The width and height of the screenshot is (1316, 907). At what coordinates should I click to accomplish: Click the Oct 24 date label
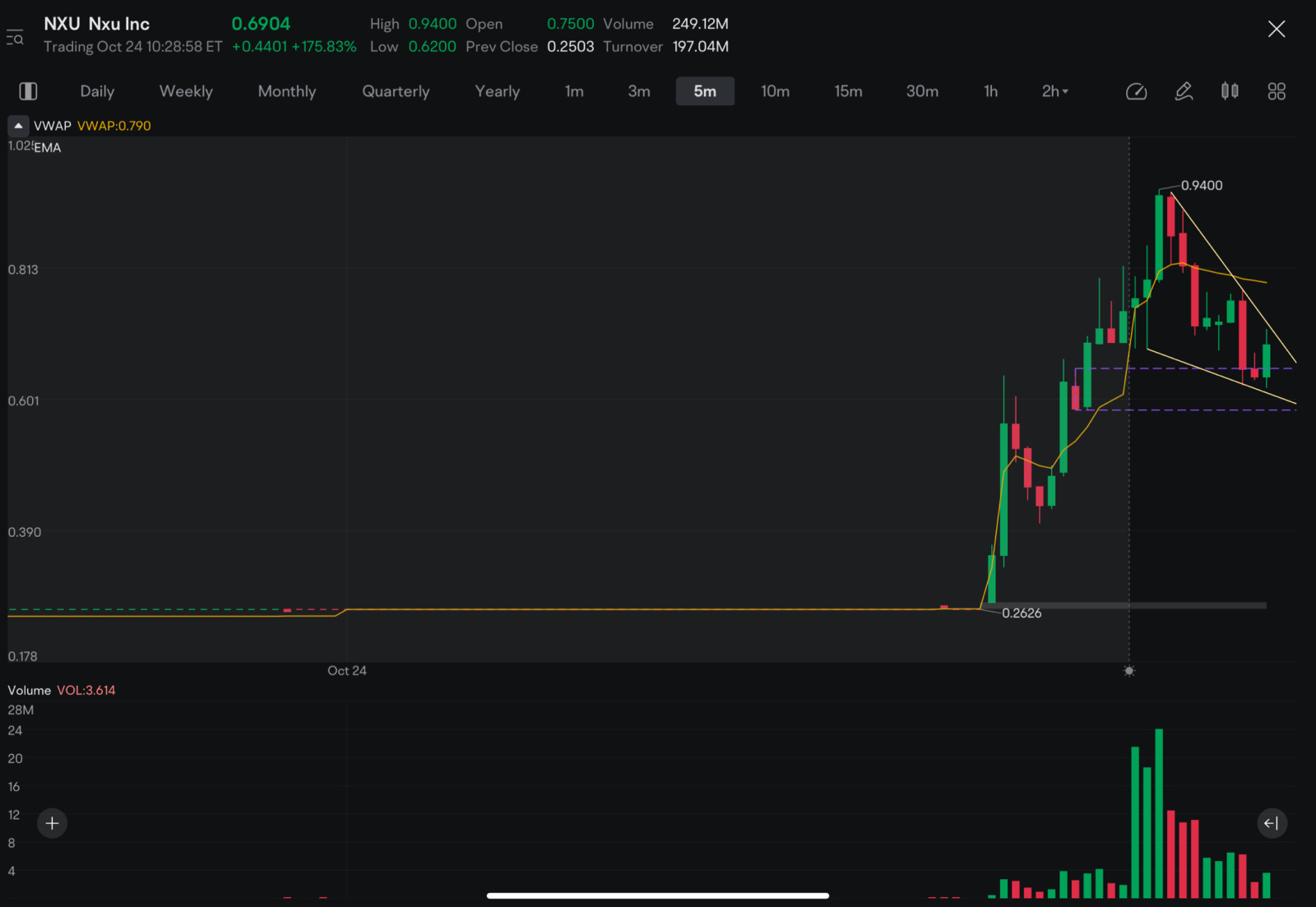[x=347, y=670]
